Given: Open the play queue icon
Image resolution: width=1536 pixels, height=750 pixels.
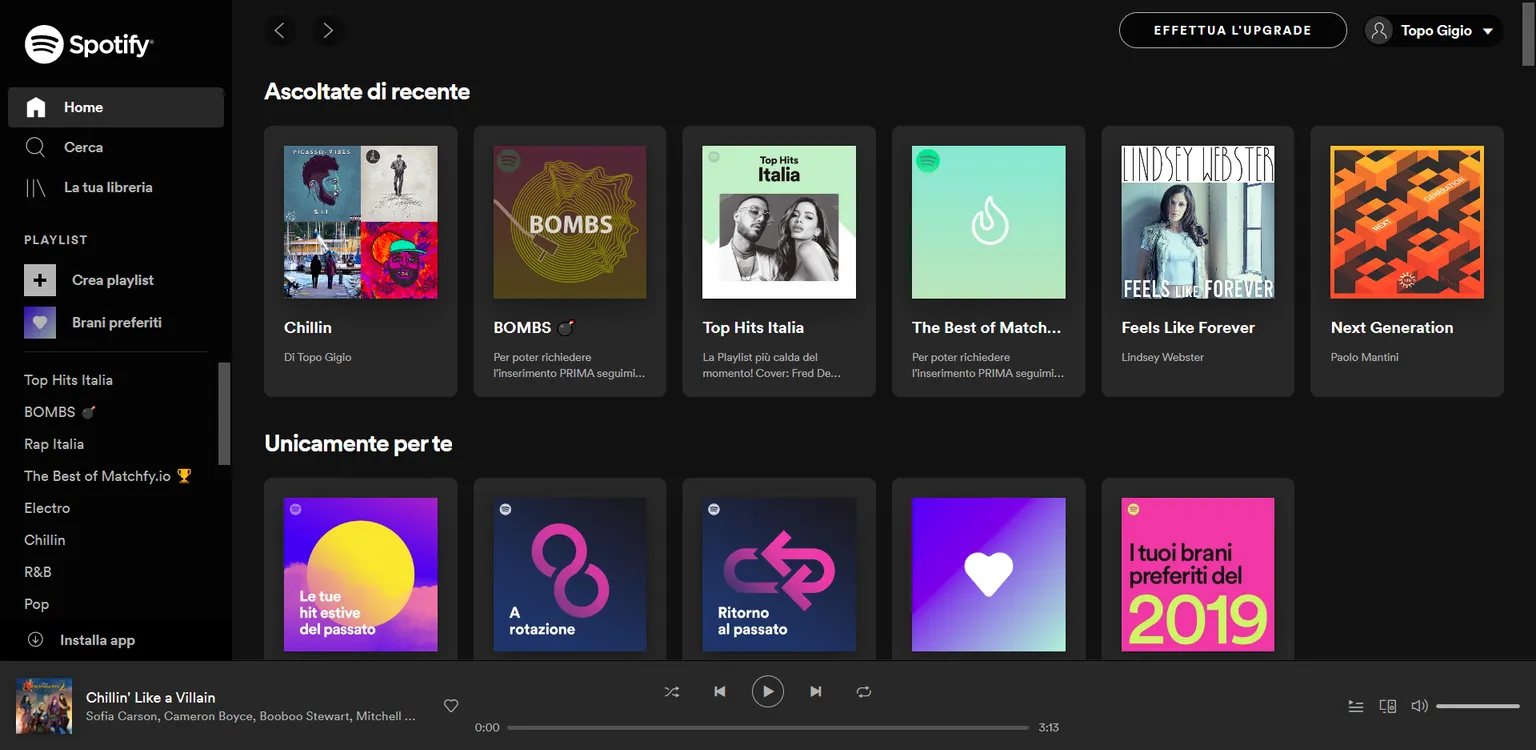Looking at the screenshot, I should 1355,706.
